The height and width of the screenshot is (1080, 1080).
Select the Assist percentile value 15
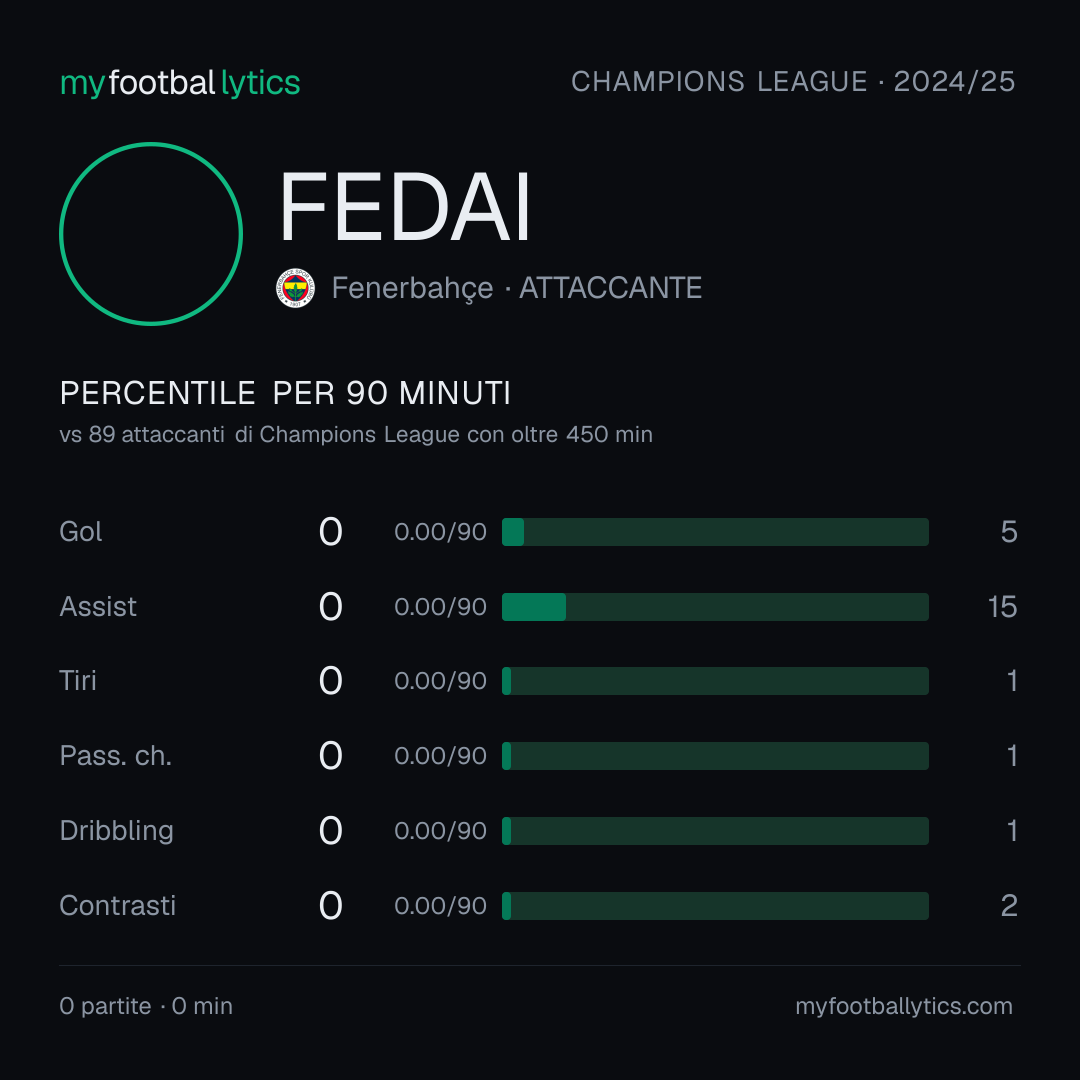click(1002, 607)
